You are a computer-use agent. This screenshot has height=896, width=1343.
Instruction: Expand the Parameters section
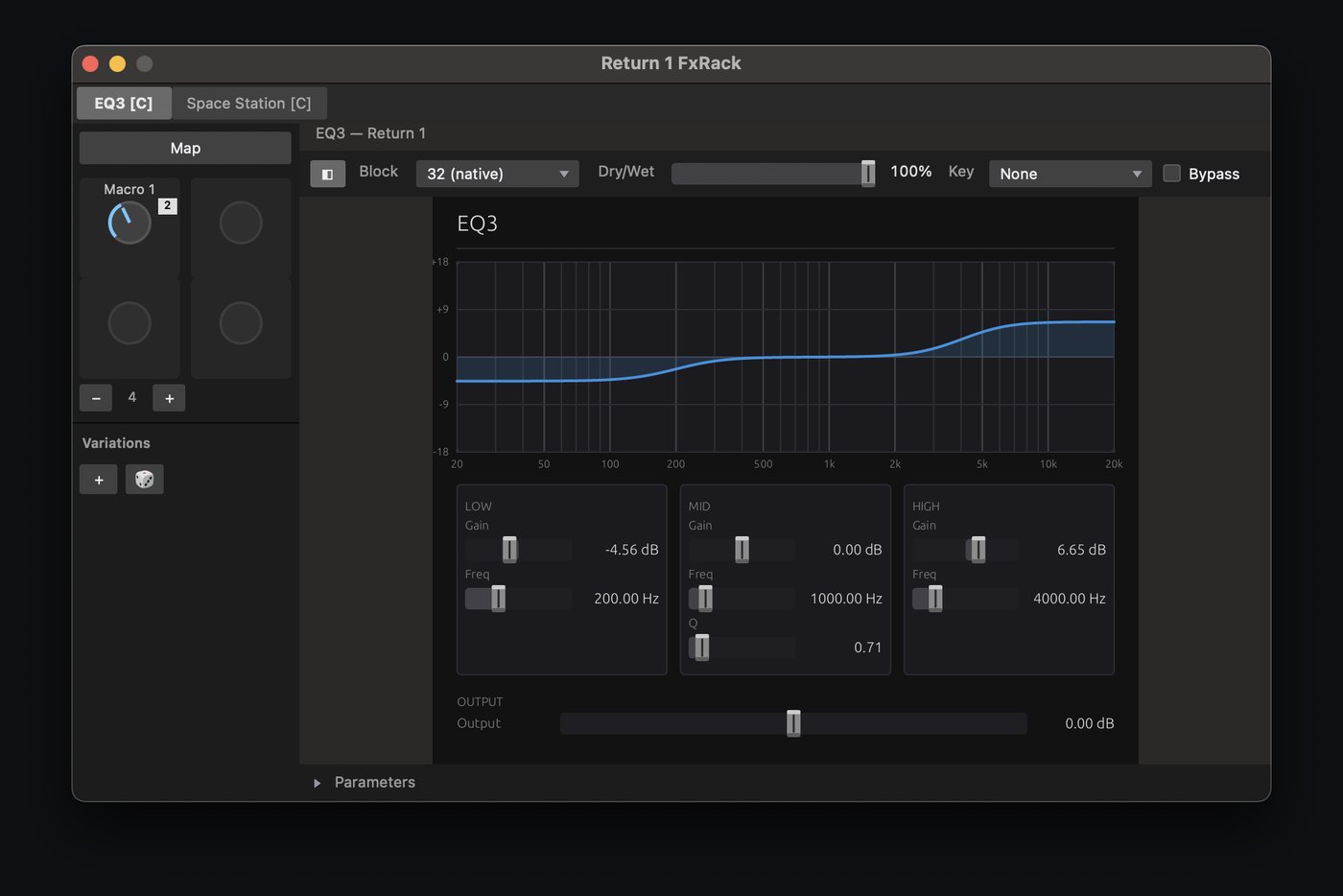point(317,783)
